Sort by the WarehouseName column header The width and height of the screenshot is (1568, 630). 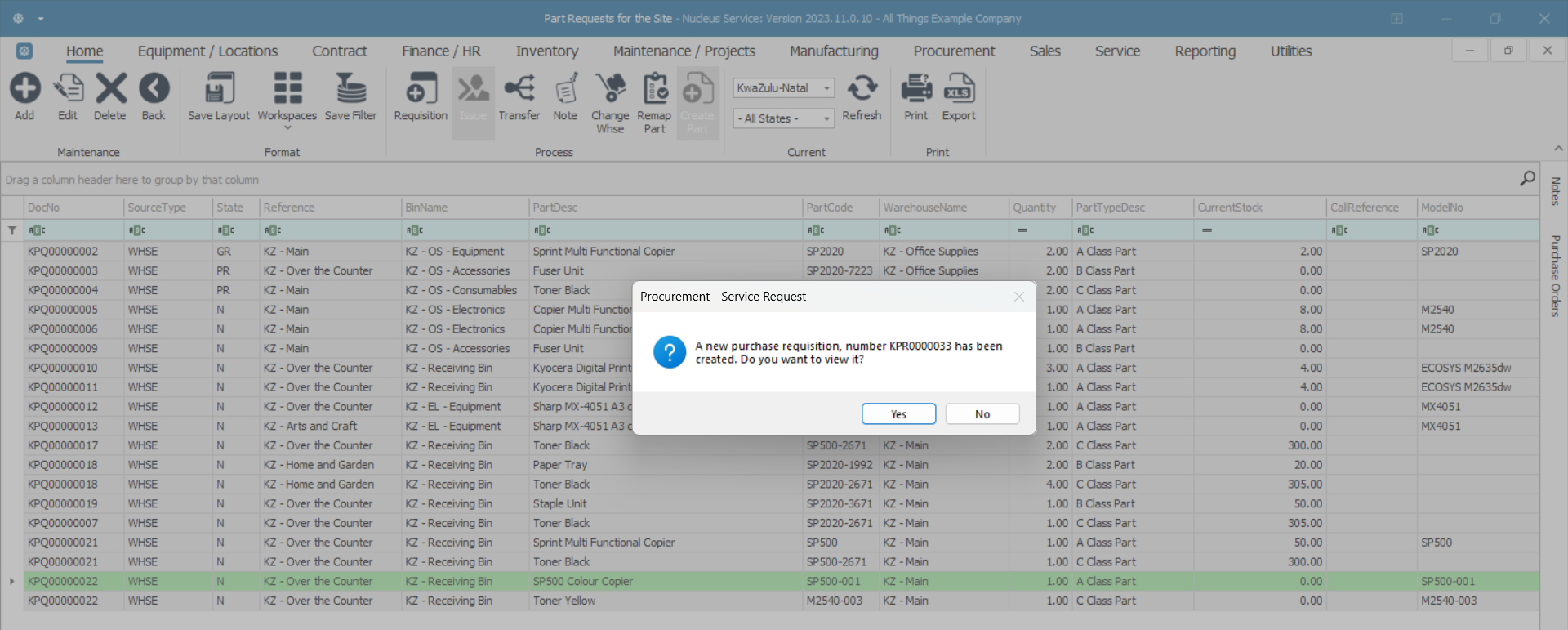click(x=944, y=208)
